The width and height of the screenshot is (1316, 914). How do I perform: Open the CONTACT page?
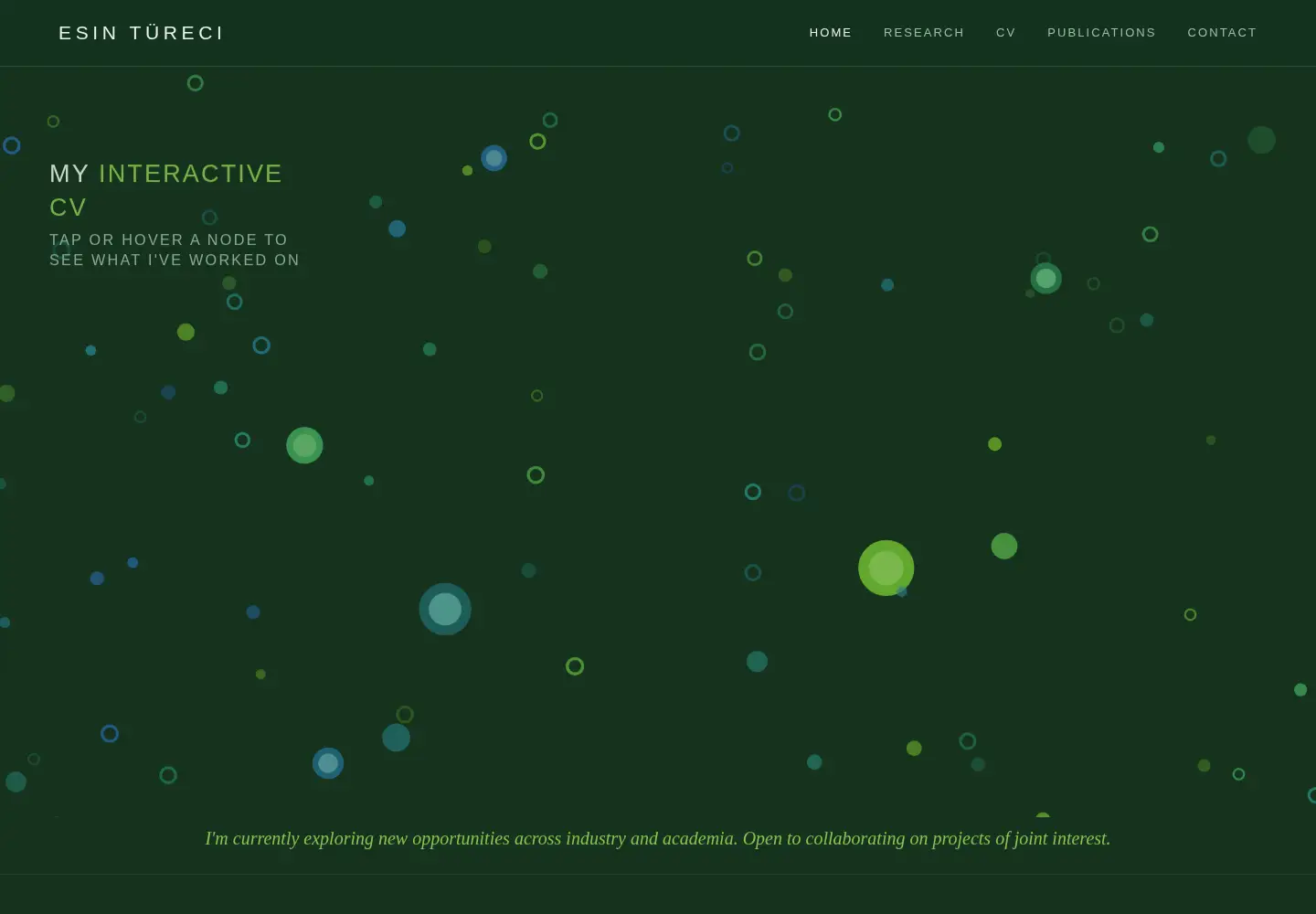pos(1222,33)
